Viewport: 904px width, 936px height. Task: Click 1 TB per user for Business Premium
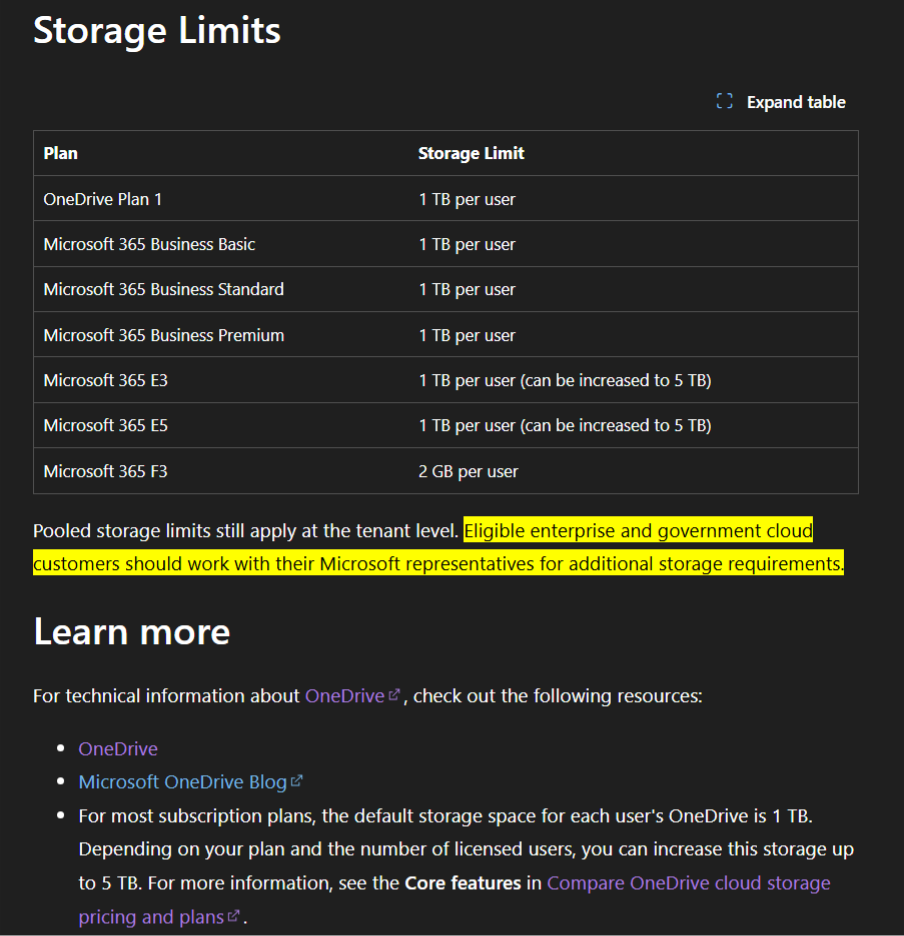[467, 335]
